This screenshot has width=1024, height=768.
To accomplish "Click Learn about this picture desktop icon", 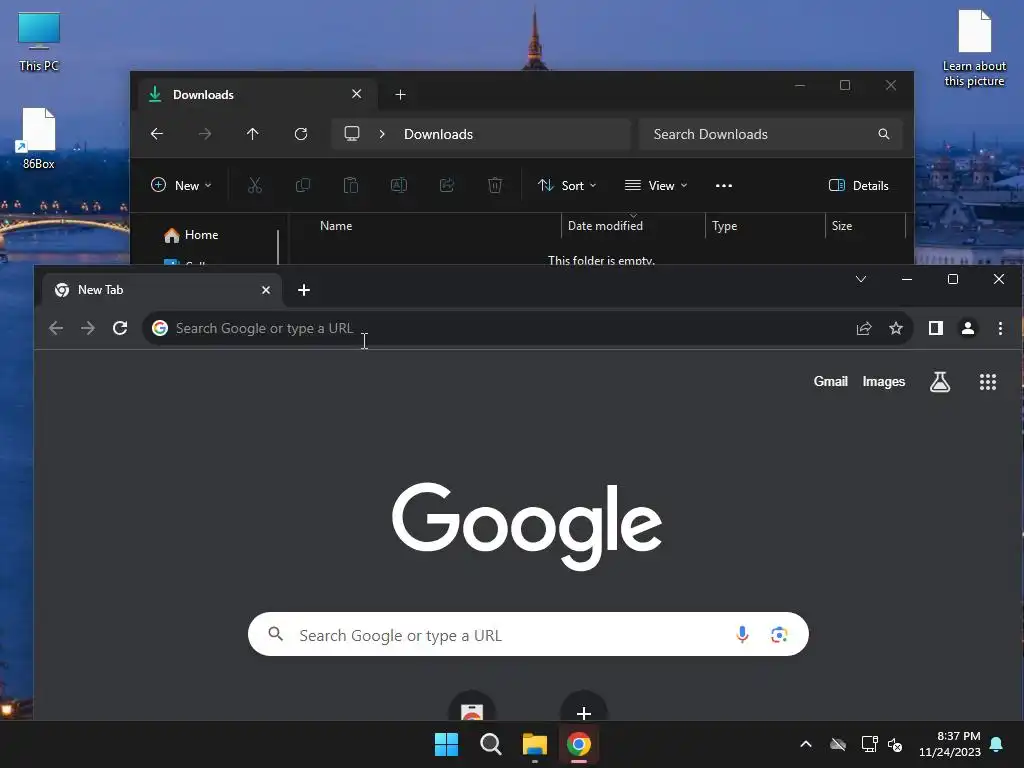I will tap(974, 48).
